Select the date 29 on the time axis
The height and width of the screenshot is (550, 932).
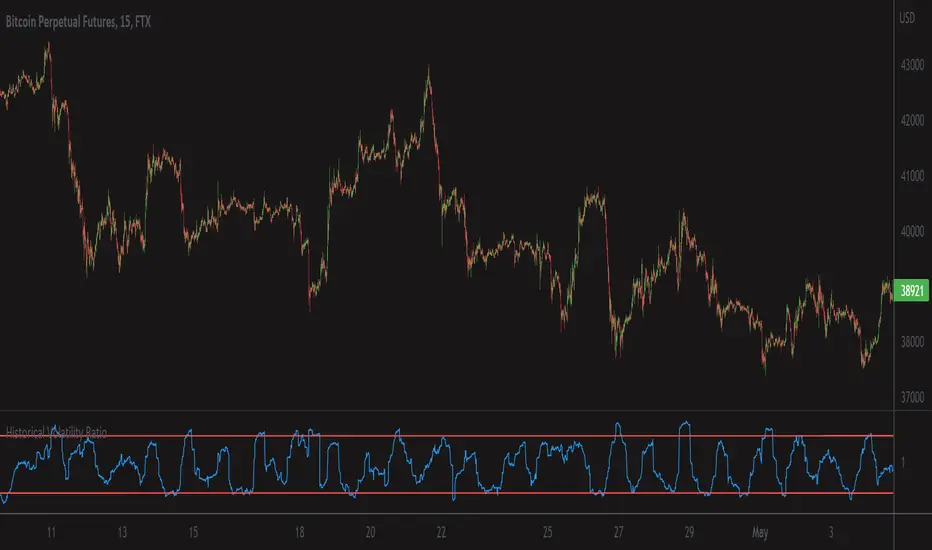pyautogui.click(x=689, y=532)
